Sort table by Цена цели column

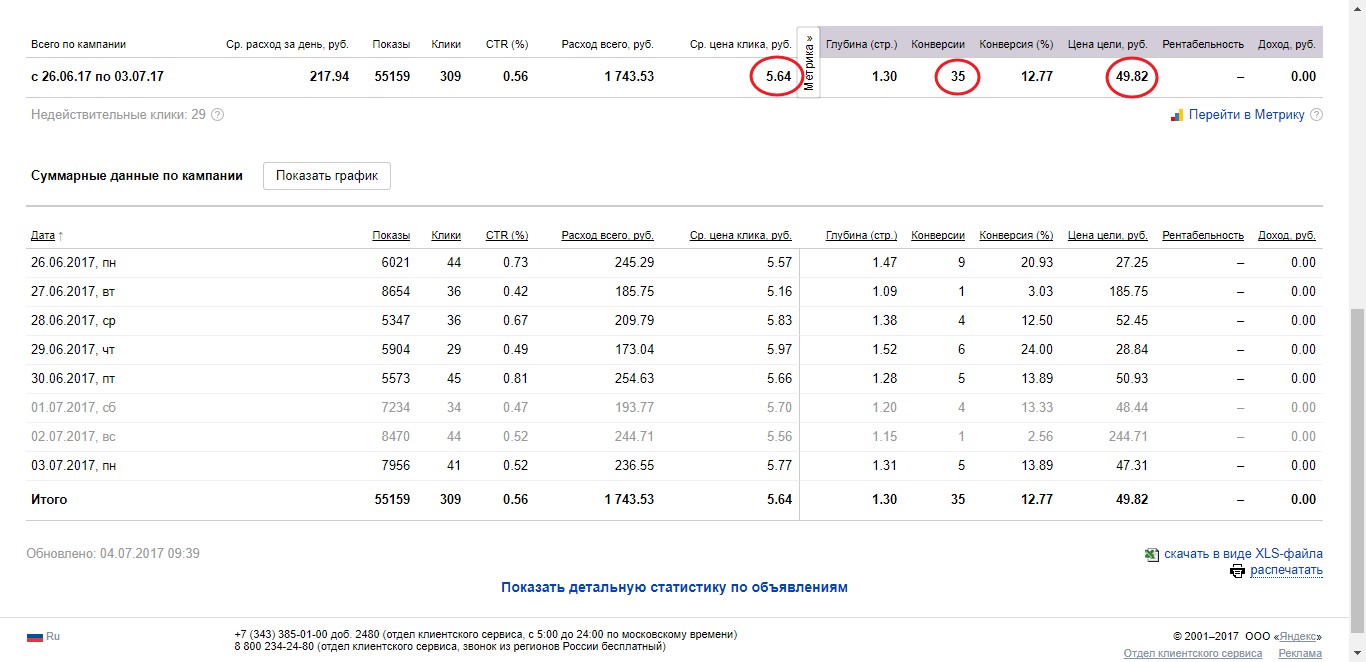point(1108,236)
